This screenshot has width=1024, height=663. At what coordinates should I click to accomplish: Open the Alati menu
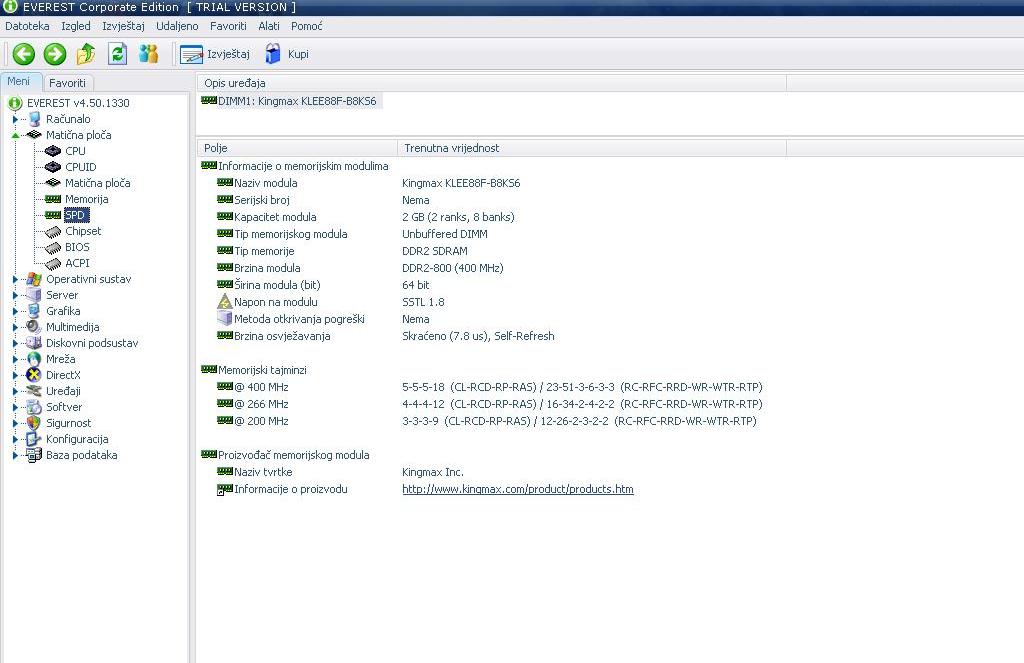(269, 26)
